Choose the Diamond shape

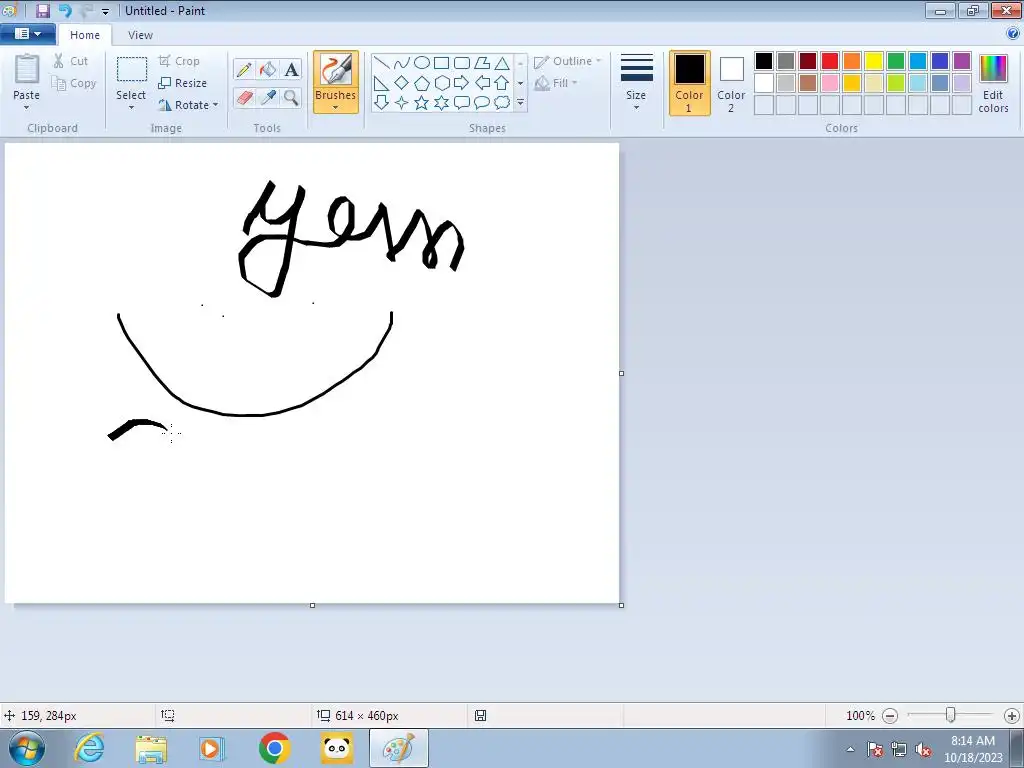(x=402, y=83)
